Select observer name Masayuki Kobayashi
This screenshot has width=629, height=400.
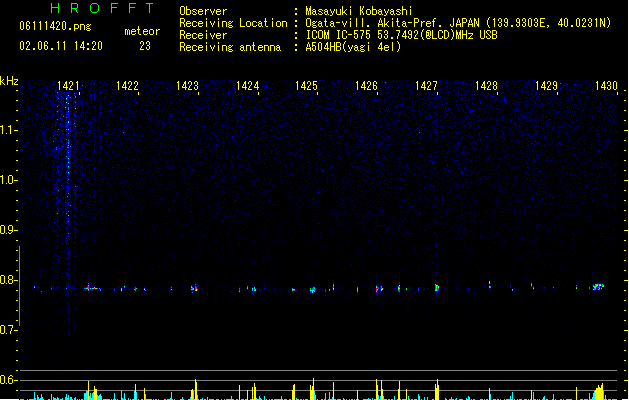coord(358,11)
